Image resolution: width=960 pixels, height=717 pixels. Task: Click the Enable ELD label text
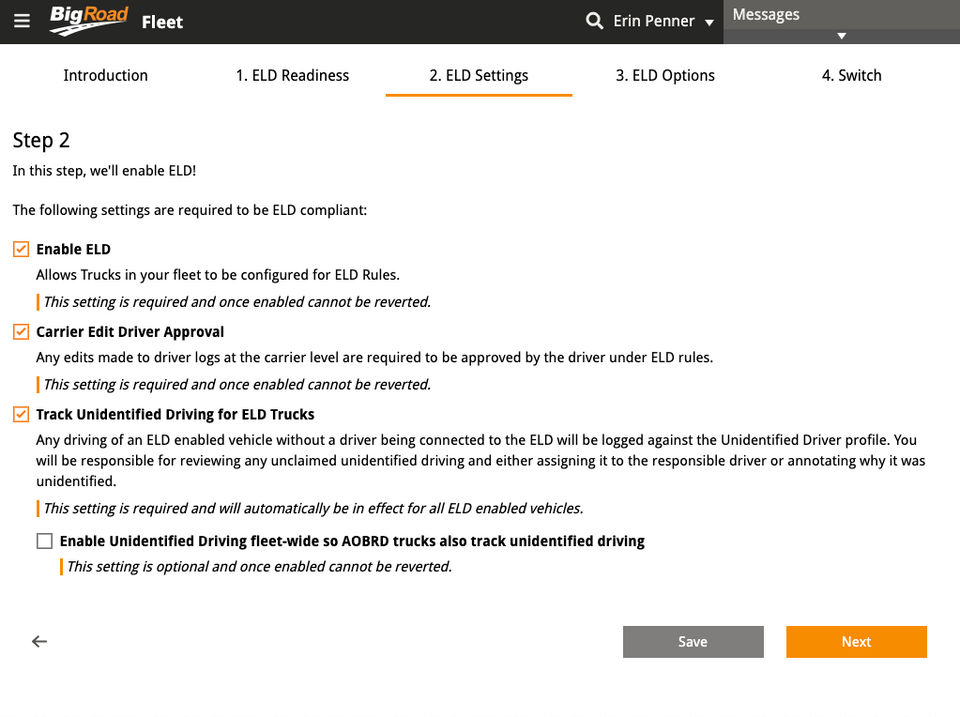pos(73,249)
